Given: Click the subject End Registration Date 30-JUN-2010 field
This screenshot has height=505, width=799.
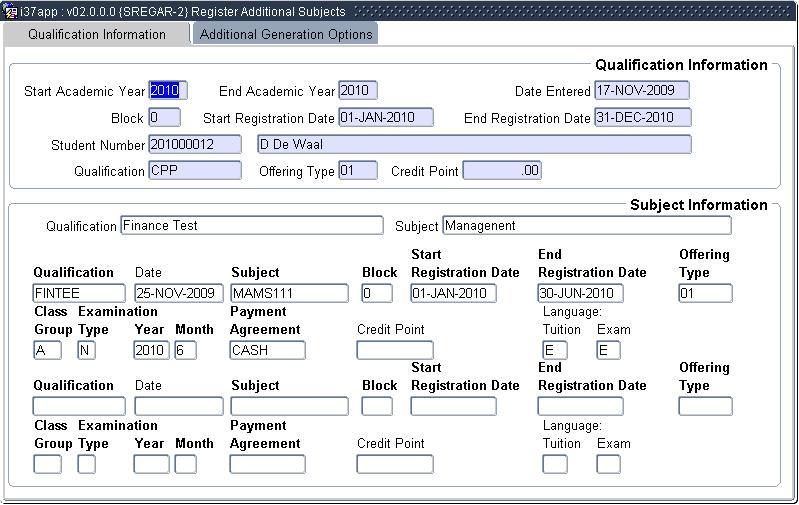Looking at the screenshot, I should [x=580, y=294].
